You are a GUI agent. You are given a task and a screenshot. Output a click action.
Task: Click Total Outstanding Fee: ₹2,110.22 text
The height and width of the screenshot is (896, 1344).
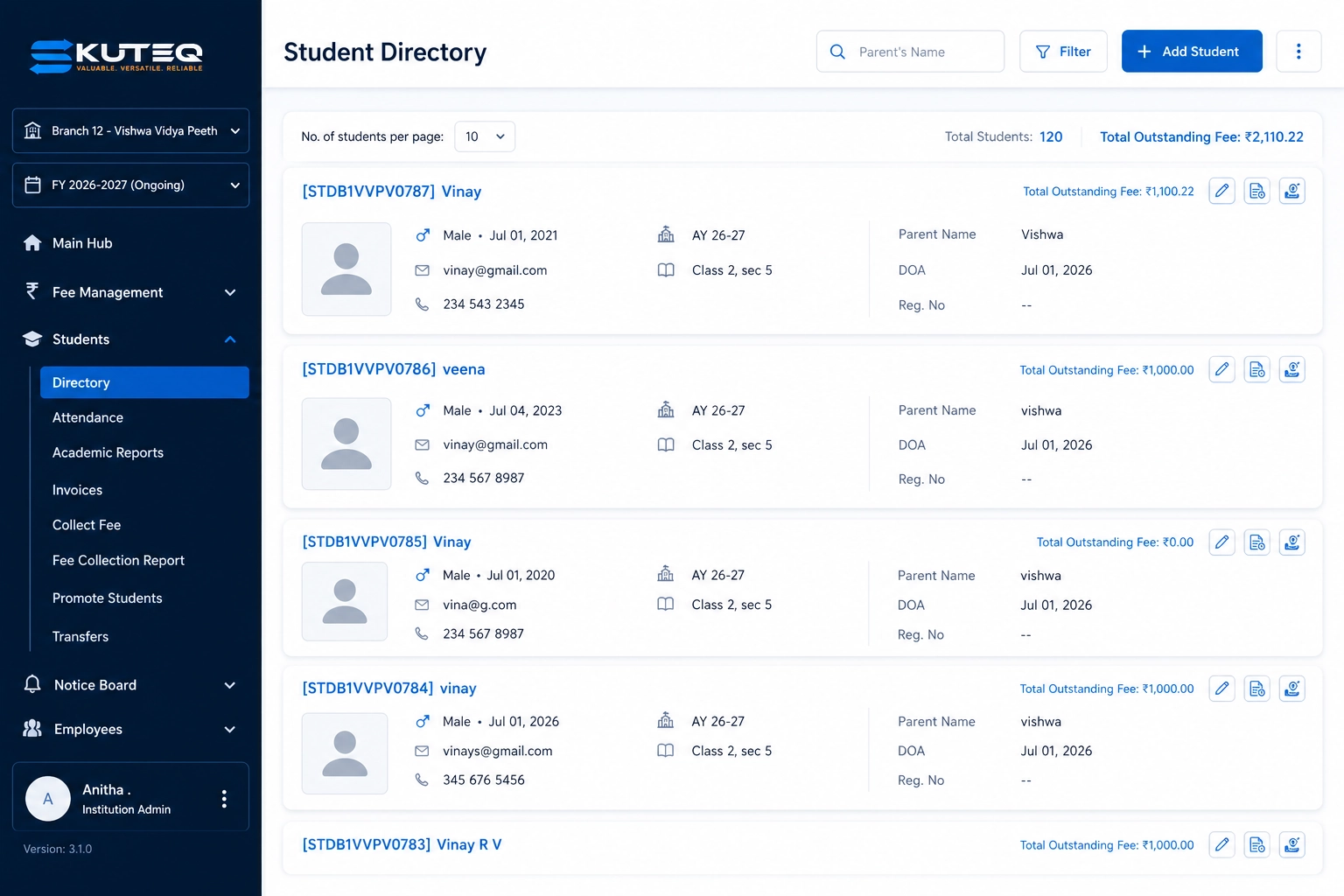[1201, 136]
